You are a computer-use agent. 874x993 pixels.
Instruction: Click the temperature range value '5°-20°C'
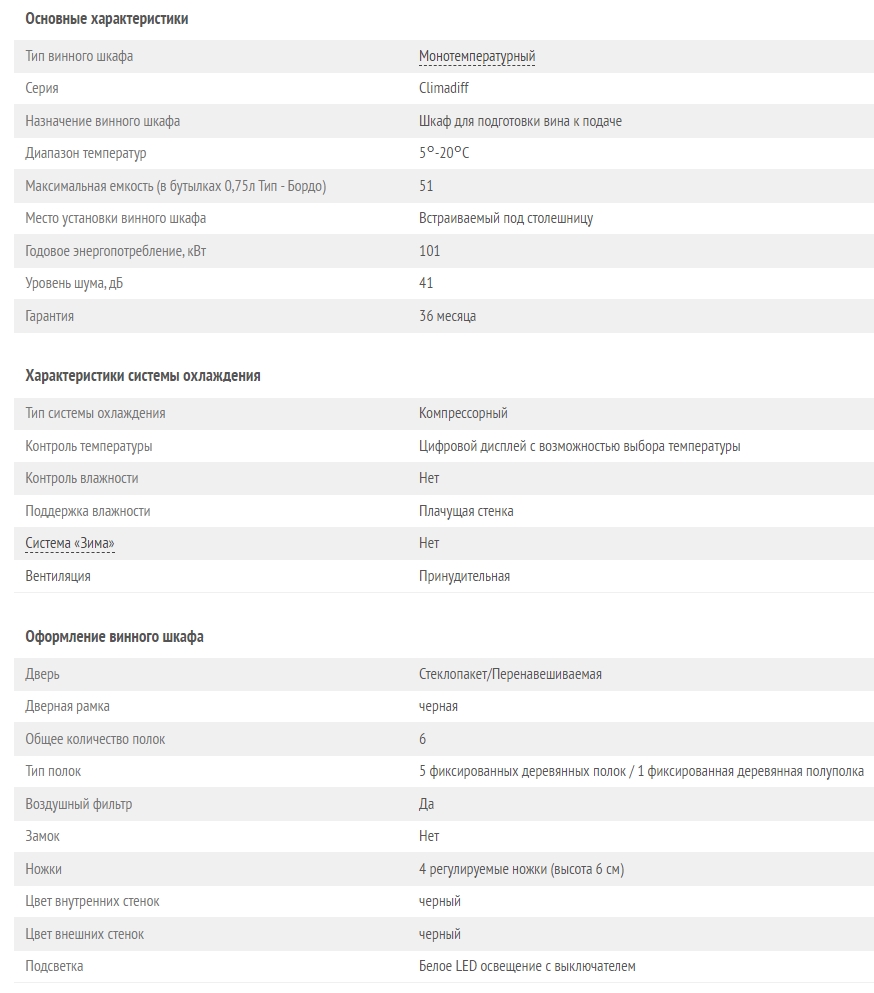[444, 154]
